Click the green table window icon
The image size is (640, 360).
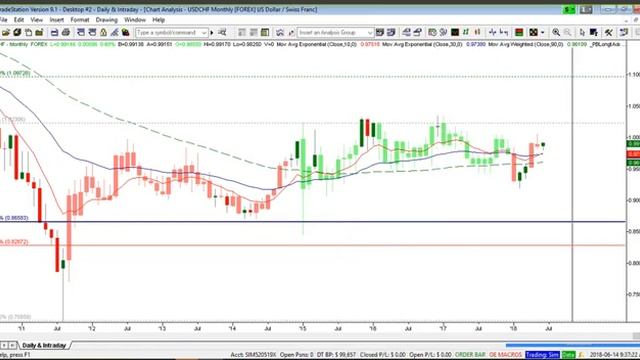[x=265, y=32]
